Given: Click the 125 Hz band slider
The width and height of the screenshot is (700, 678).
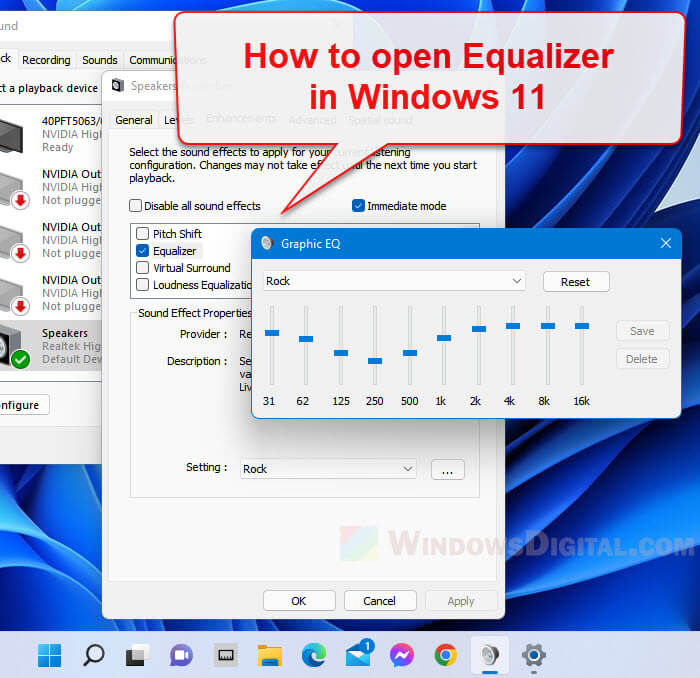Looking at the screenshot, I should click(341, 353).
